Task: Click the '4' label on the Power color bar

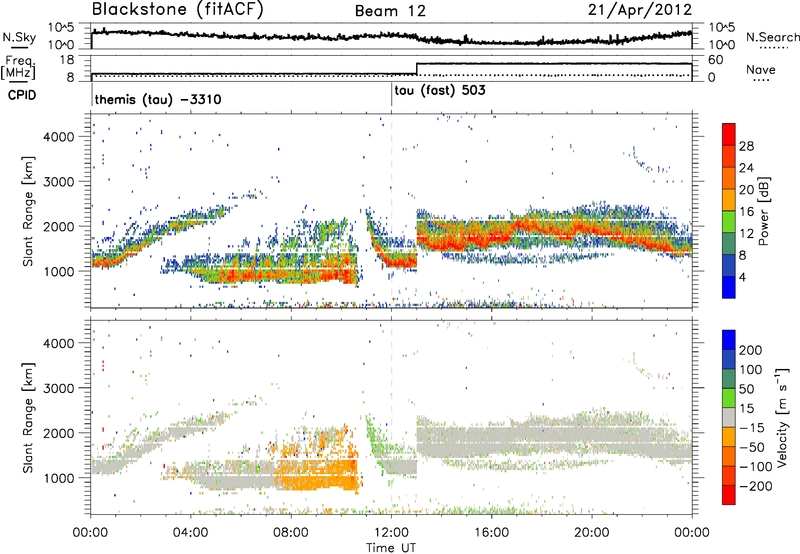Action: tap(742, 277)
